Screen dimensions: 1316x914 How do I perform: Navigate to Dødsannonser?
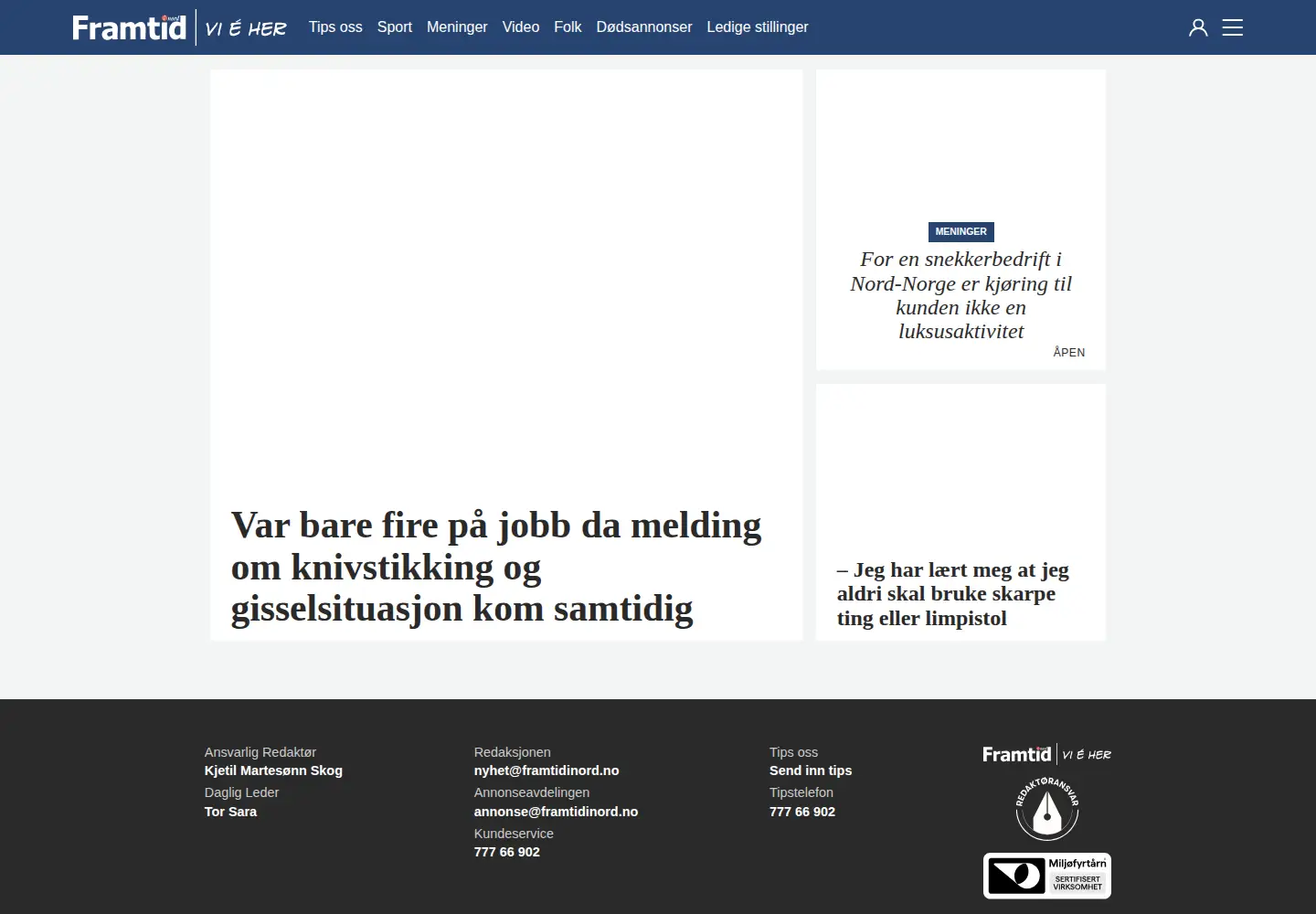[644, 27]
